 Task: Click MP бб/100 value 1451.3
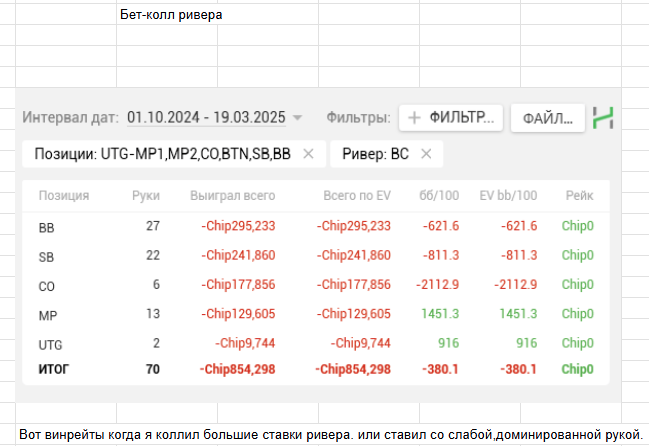click(440, 314)
